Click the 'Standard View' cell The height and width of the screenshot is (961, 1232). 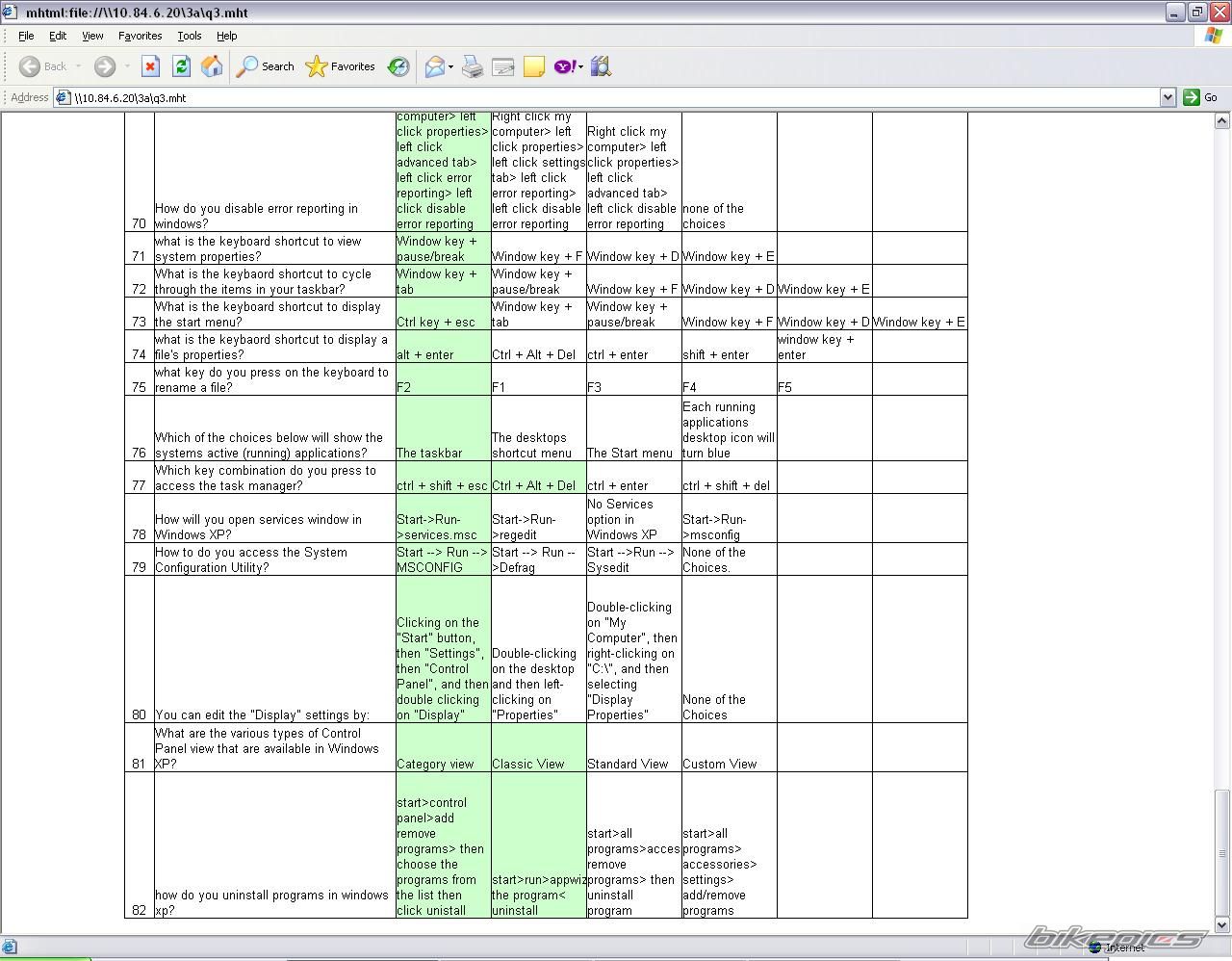point(633,747)
